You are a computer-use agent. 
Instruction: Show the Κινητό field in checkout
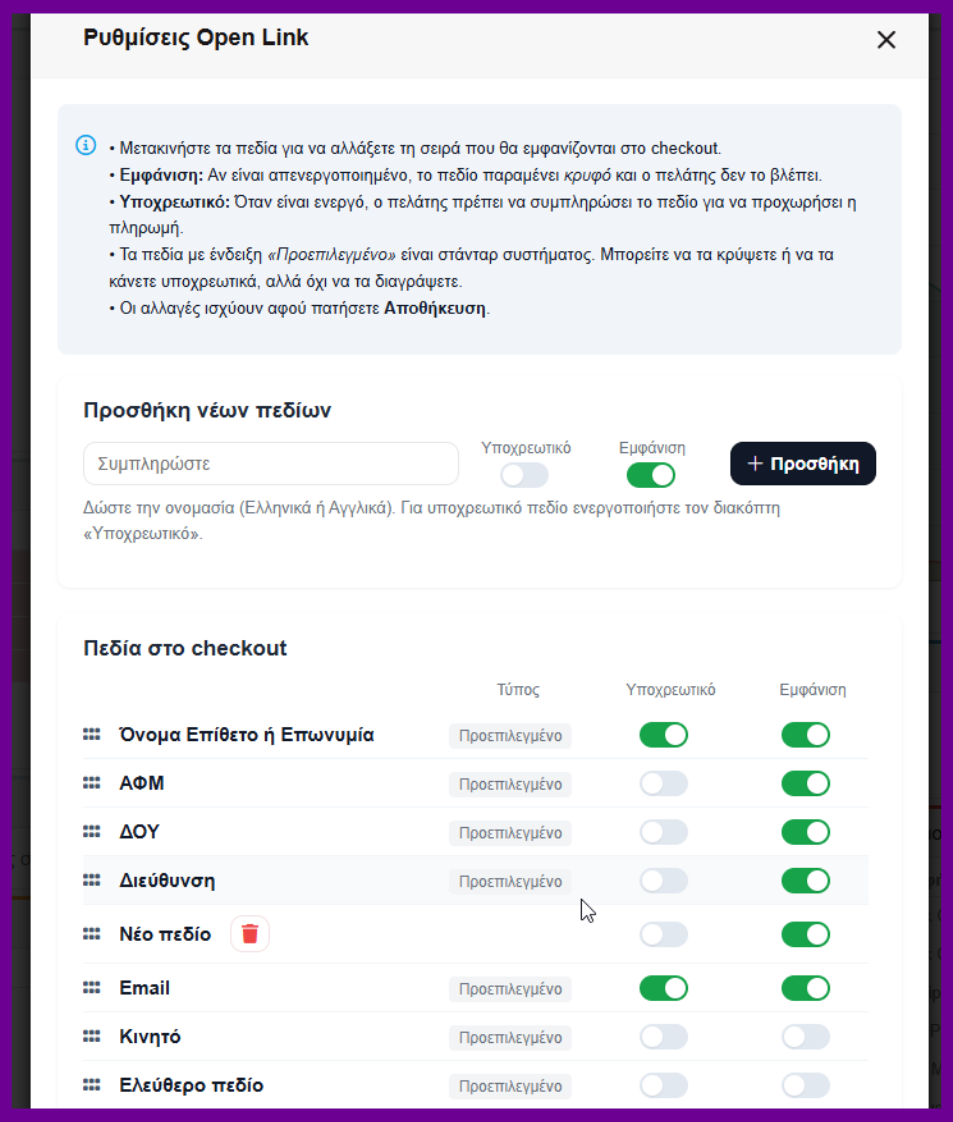tap(806, 1037)
